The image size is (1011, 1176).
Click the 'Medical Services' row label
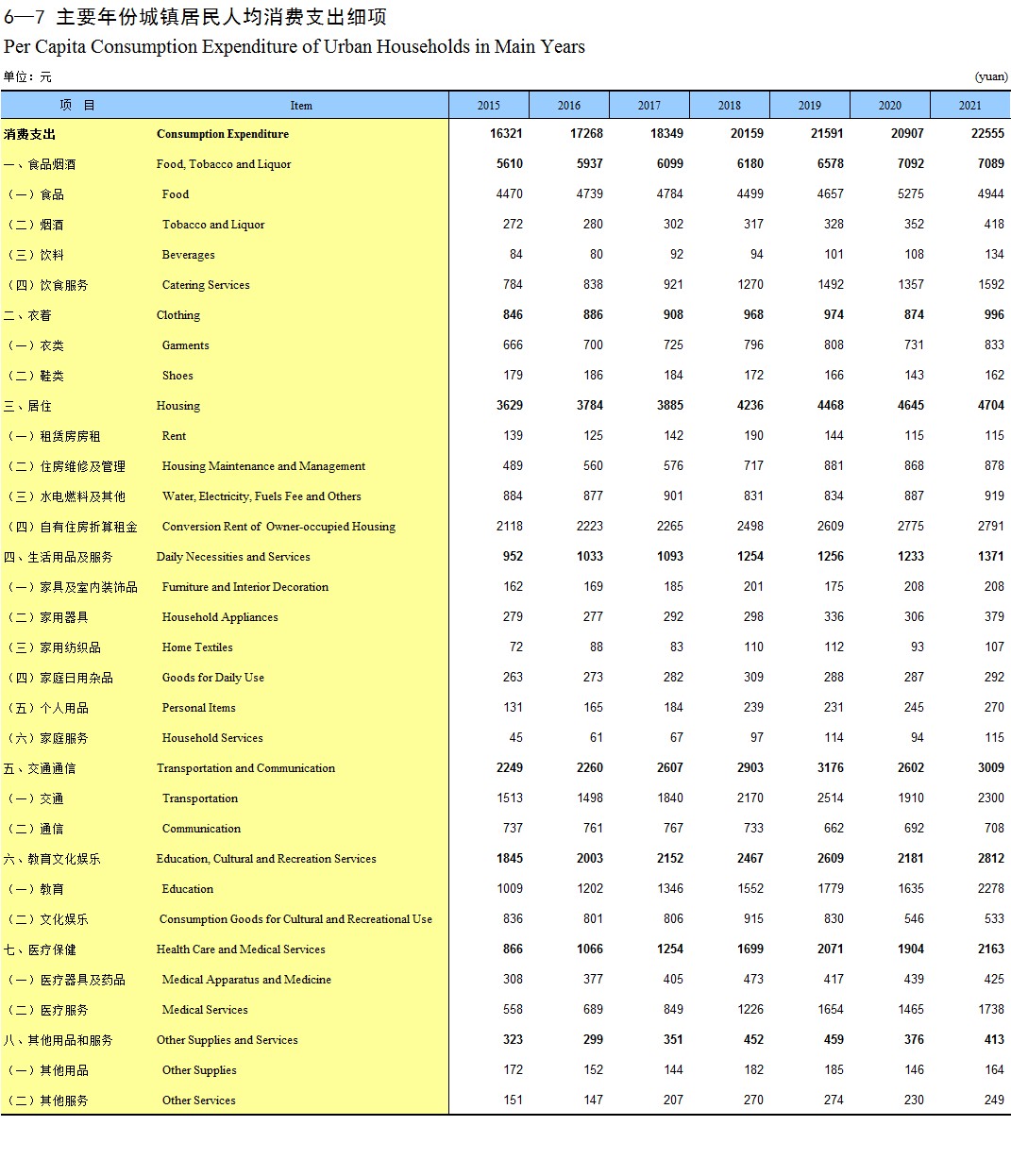(205, 1010)
